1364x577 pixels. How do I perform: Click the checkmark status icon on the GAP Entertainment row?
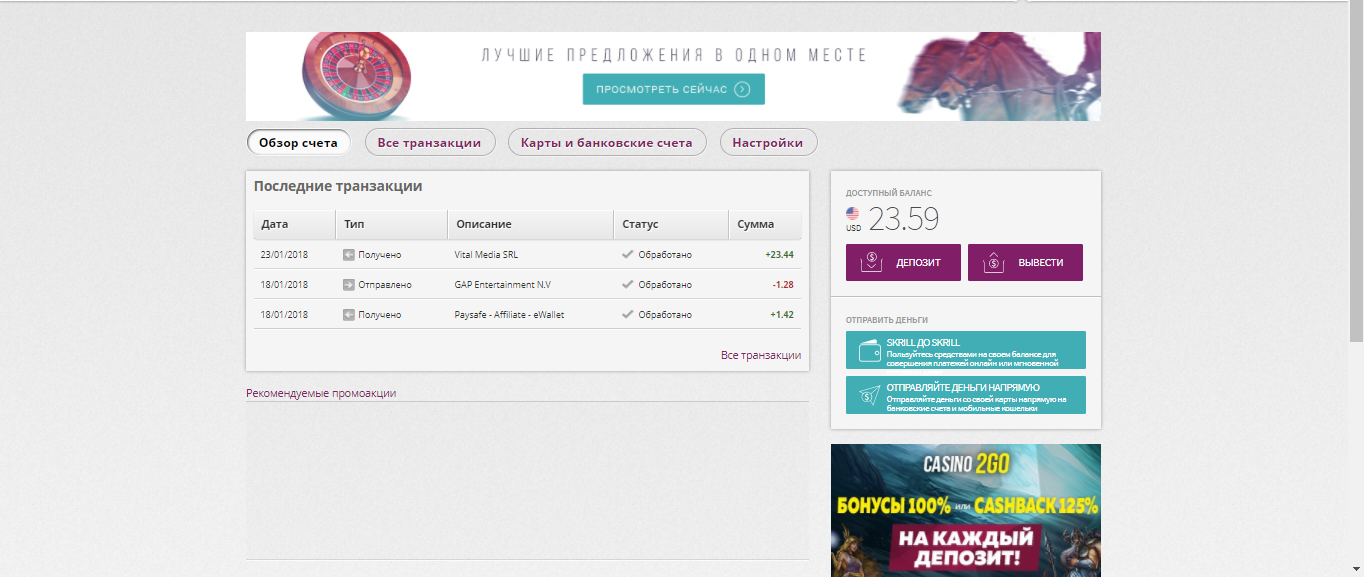point(628,284)
